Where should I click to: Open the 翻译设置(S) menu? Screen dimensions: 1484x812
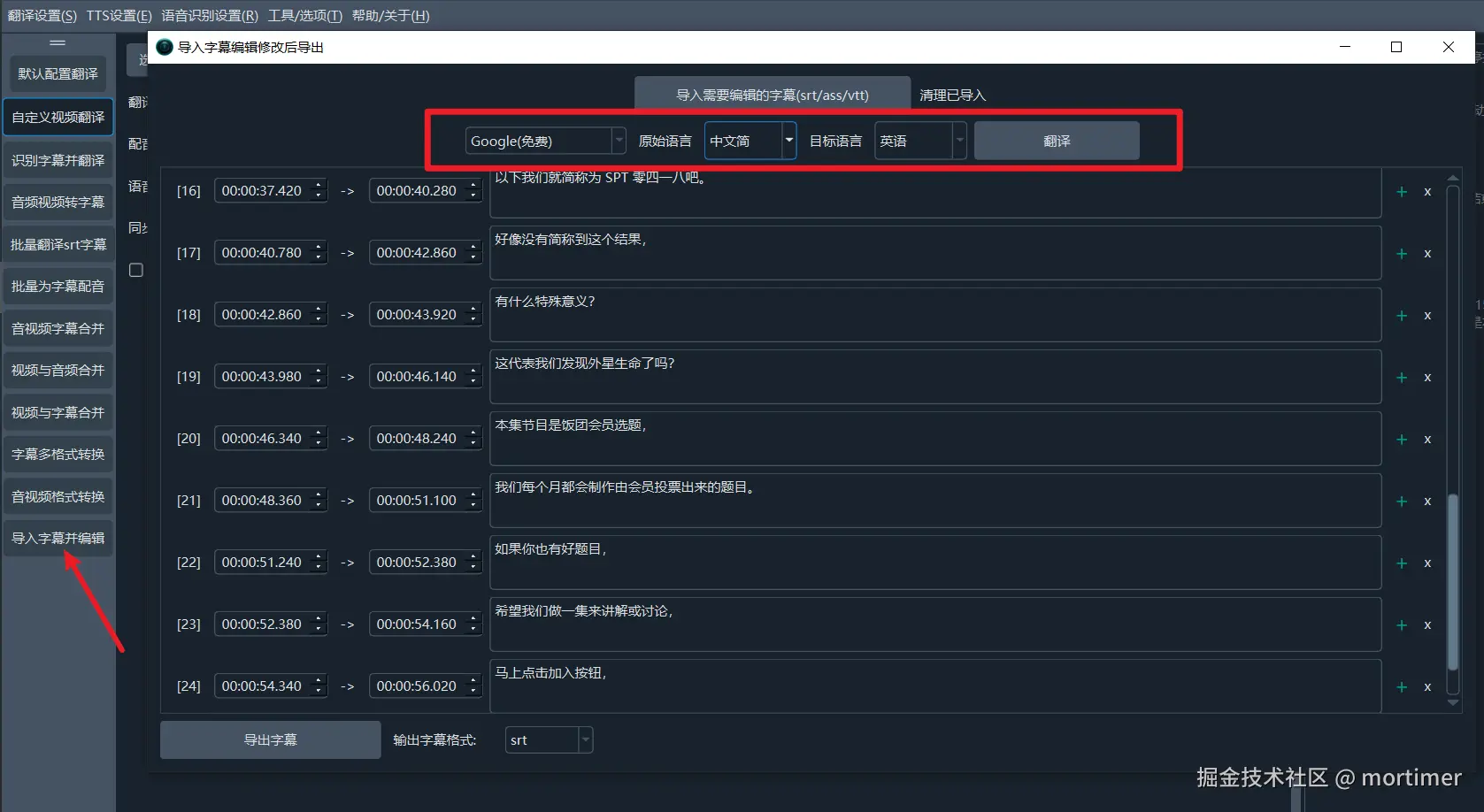(42, 16)
